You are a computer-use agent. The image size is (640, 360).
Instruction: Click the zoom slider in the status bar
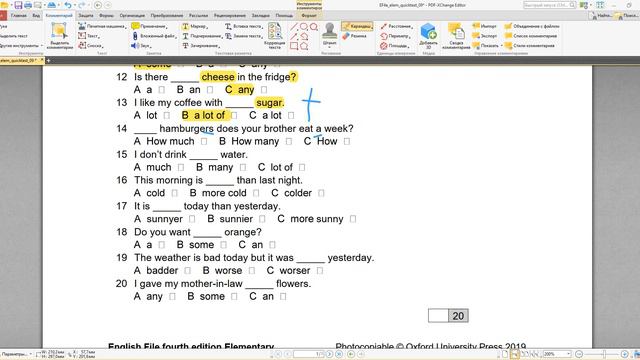(604, 354)
